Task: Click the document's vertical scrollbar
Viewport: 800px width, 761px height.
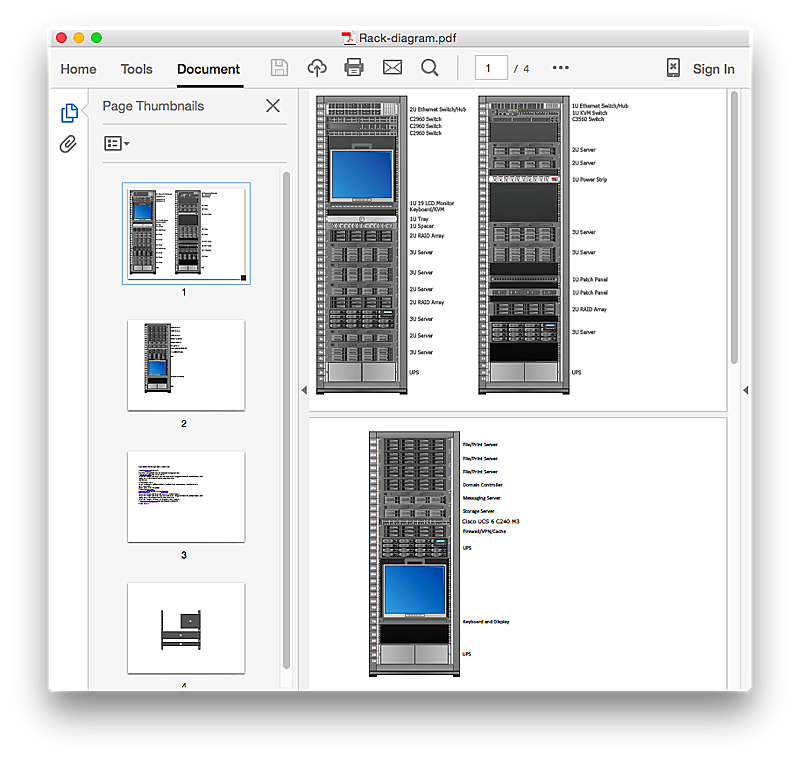Action: pos(734,225)
